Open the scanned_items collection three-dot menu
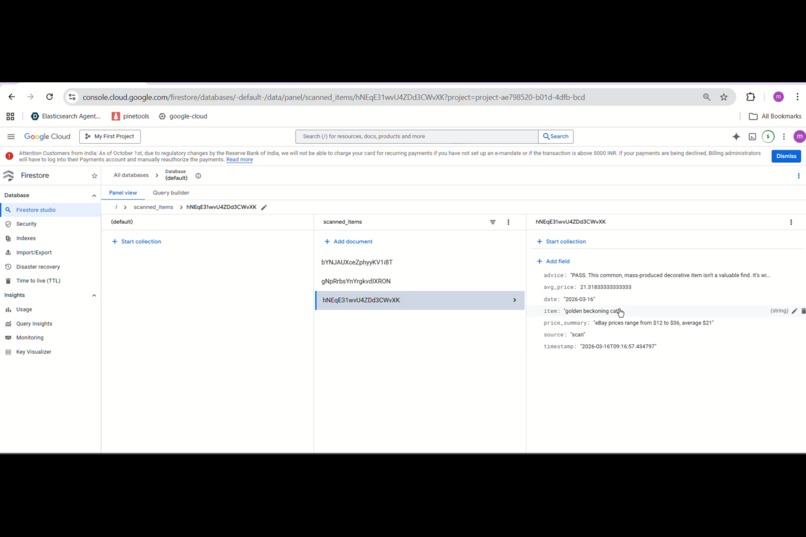Screen dimensions: 806x537 [508, 222]
